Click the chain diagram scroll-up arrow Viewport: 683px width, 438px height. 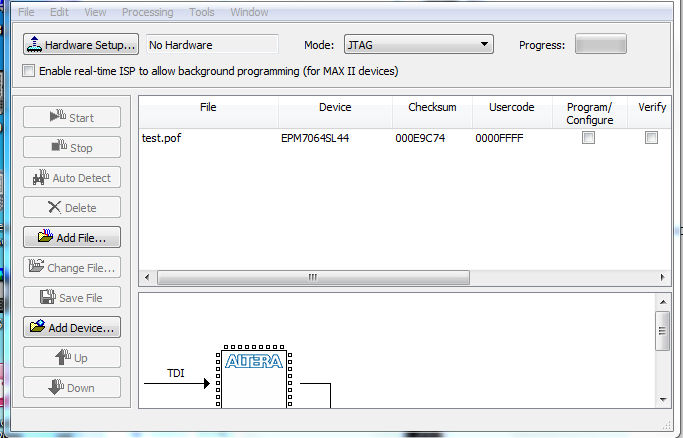pos(663,302)
